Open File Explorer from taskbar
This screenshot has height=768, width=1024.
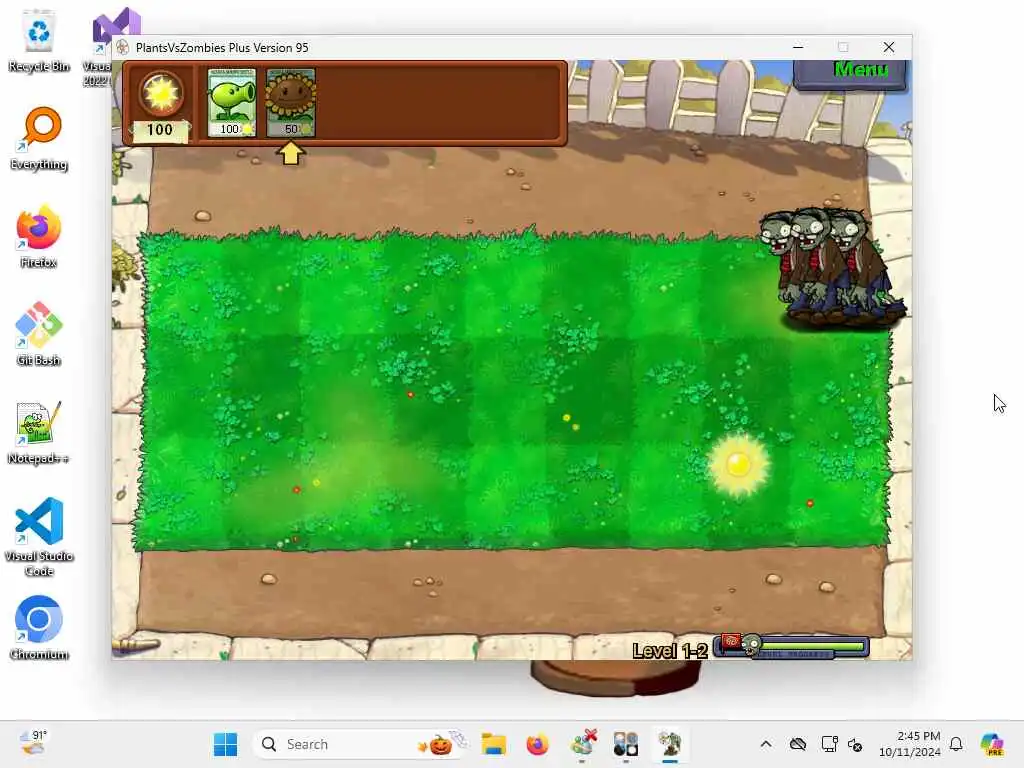click(494, 744)
